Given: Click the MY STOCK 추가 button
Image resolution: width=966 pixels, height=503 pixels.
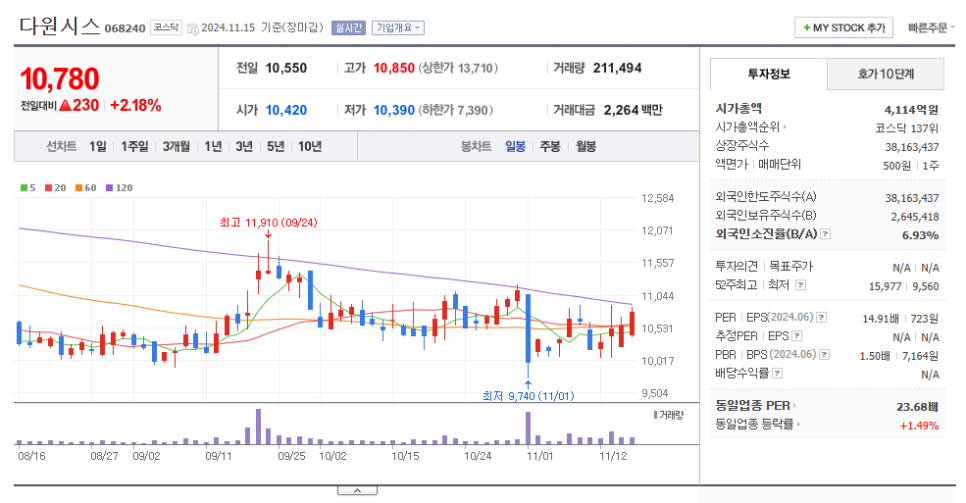Looking at the screenshot, I should (x=843, y=28).
